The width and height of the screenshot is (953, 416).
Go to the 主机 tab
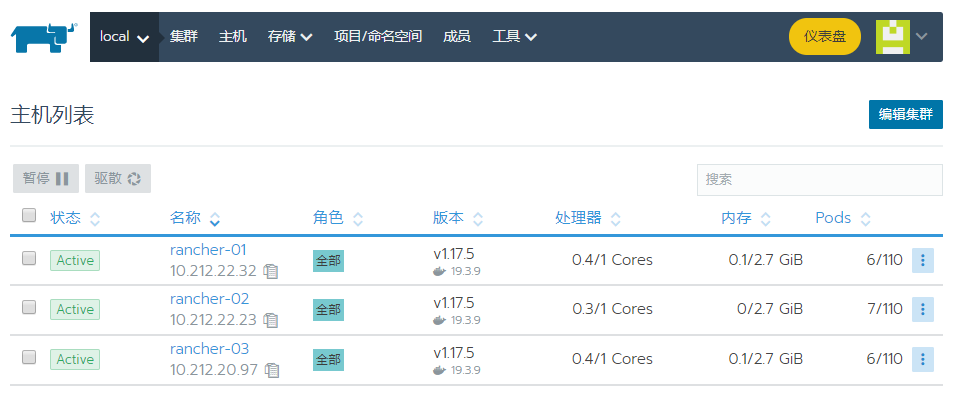tap(233, 37)
